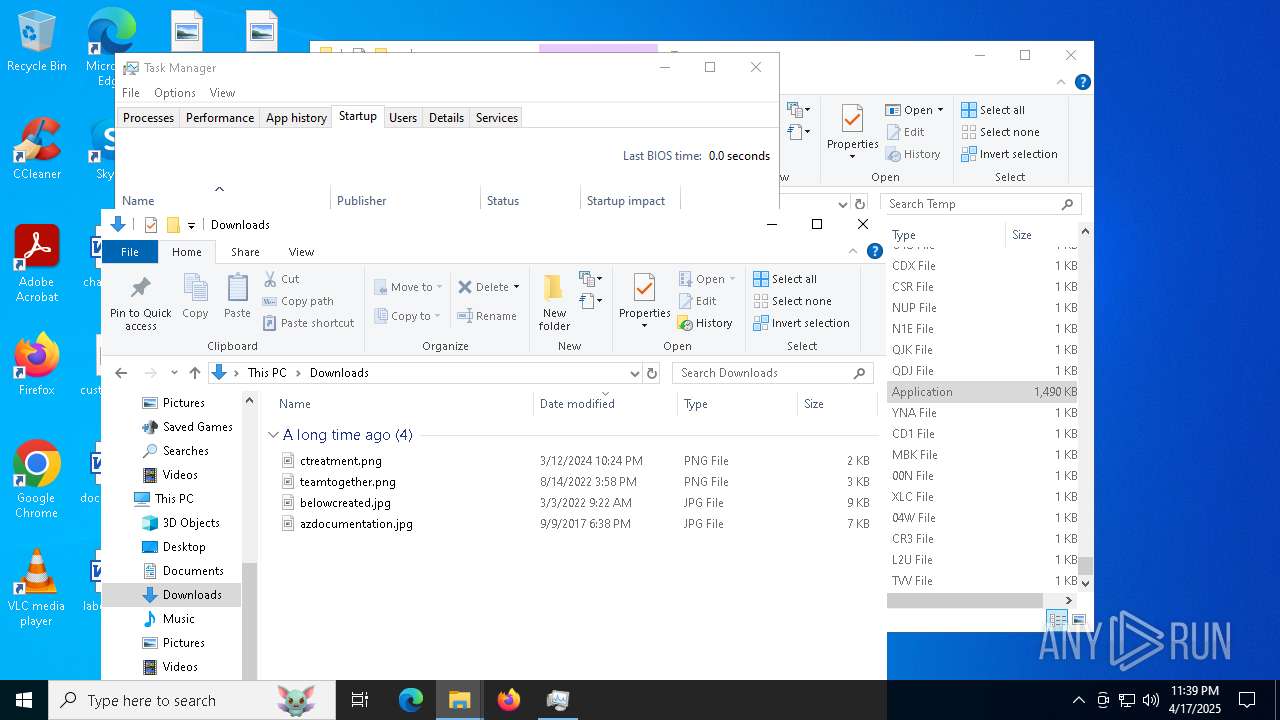The image size is (1280, 720).
Task: Sort files by Date modified column
Action: [x=605, y=404]
